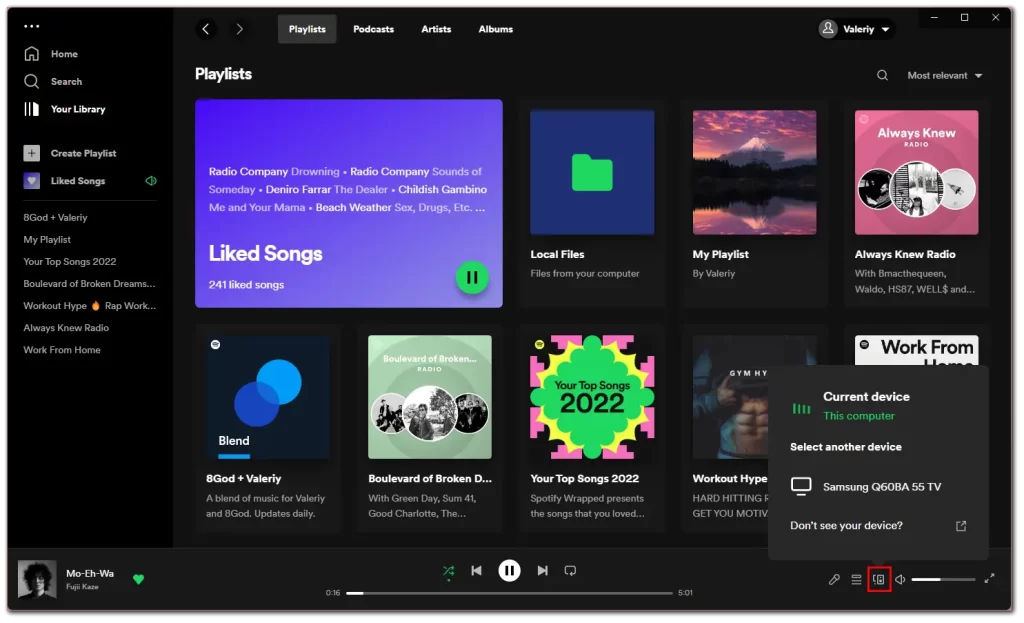This screenshot has width=1024, height=623.
Task: Switch to the Podcasts tab
Action: [374, 29]
